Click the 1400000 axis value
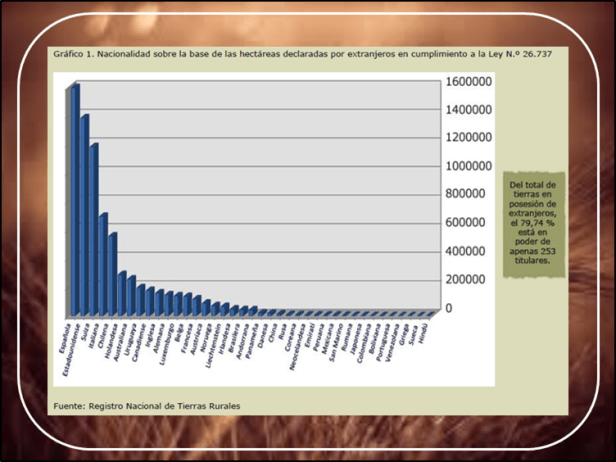Viewport: 616px width, 462px height. [469, 110]
